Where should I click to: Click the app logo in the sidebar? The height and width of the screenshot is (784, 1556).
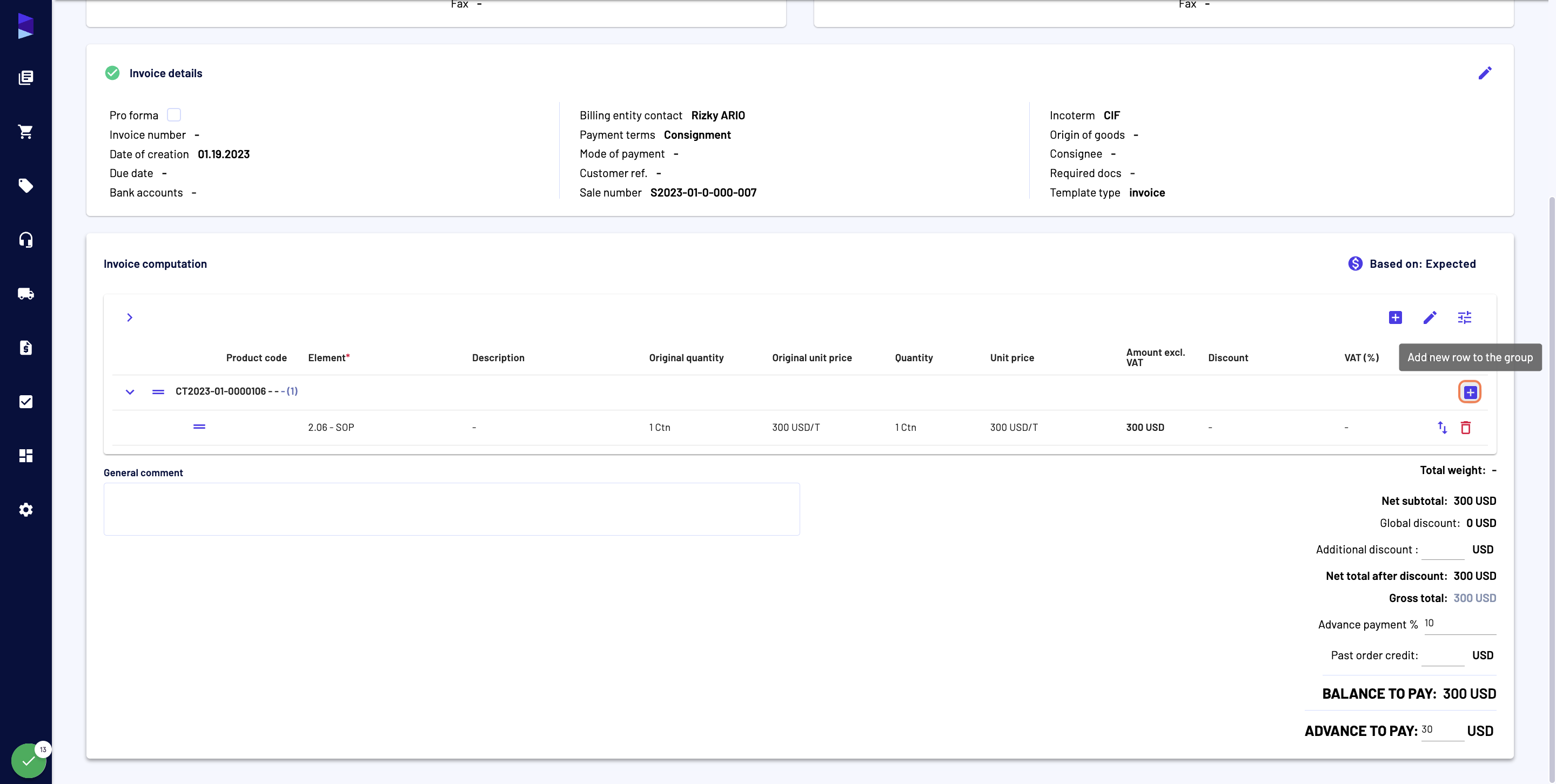click(25, 26)
